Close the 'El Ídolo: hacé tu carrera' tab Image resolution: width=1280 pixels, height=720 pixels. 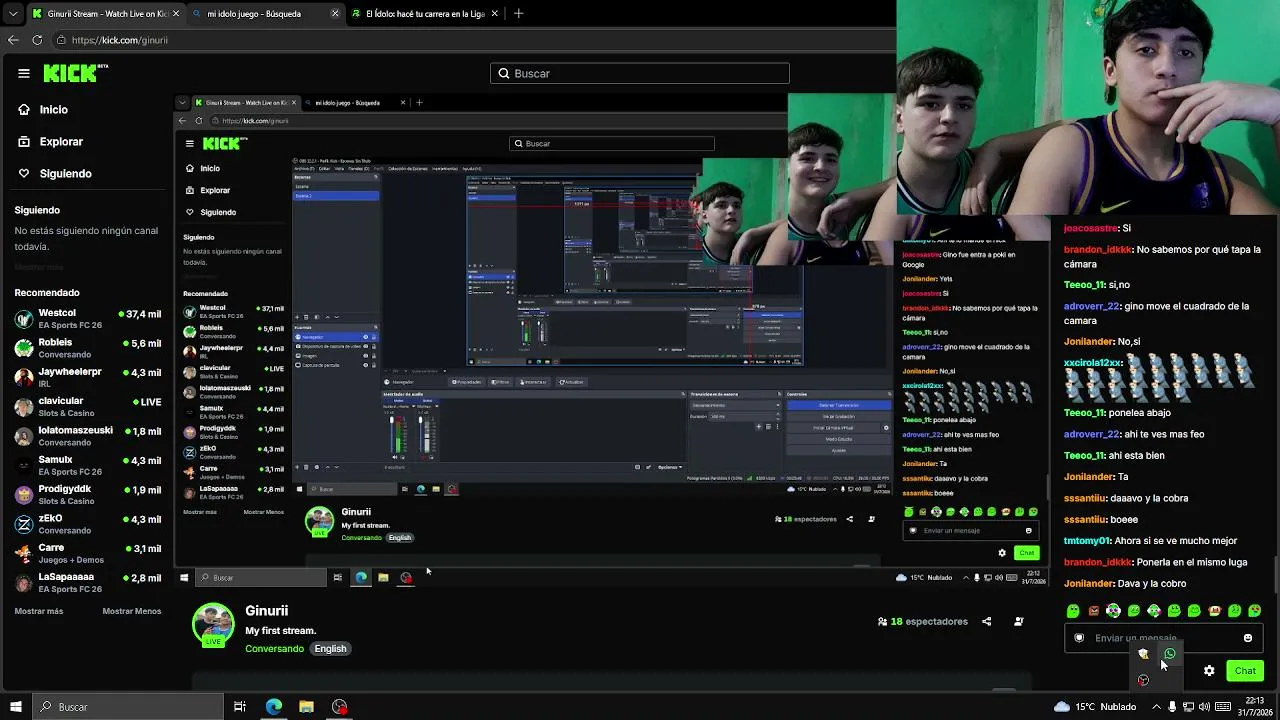tap(496, 14)
